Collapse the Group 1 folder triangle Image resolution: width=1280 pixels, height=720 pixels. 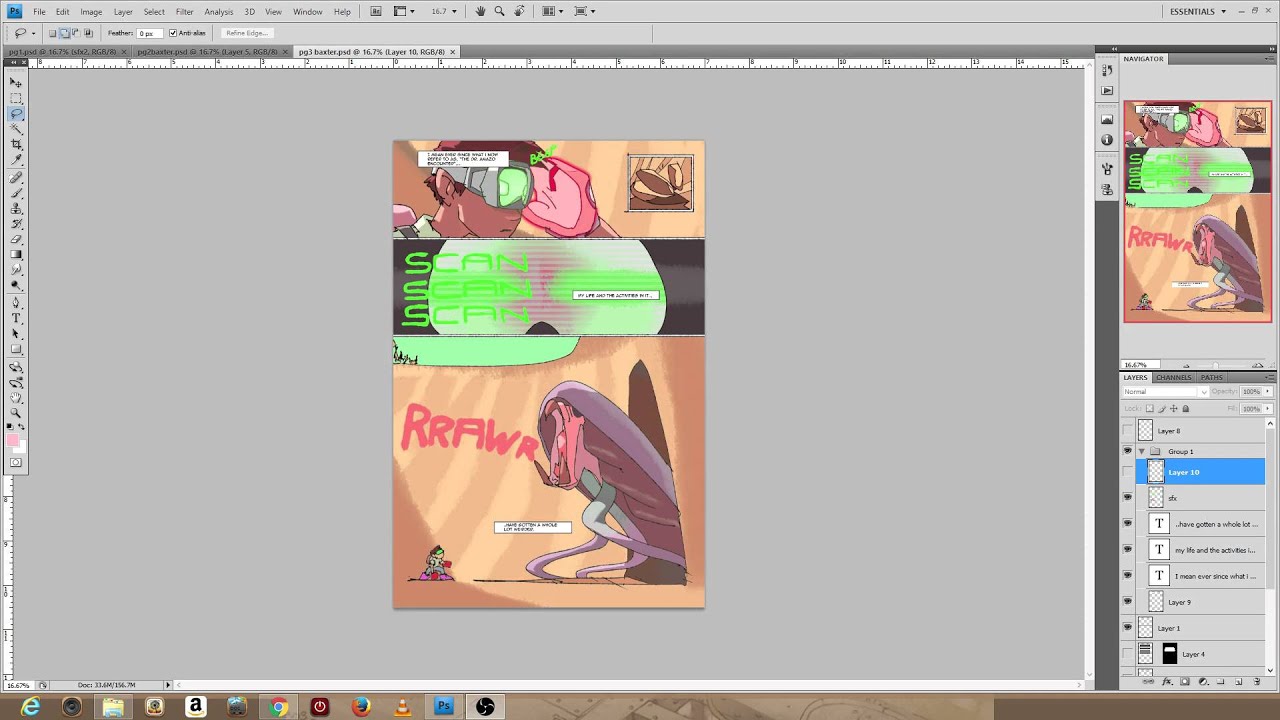1142,451
